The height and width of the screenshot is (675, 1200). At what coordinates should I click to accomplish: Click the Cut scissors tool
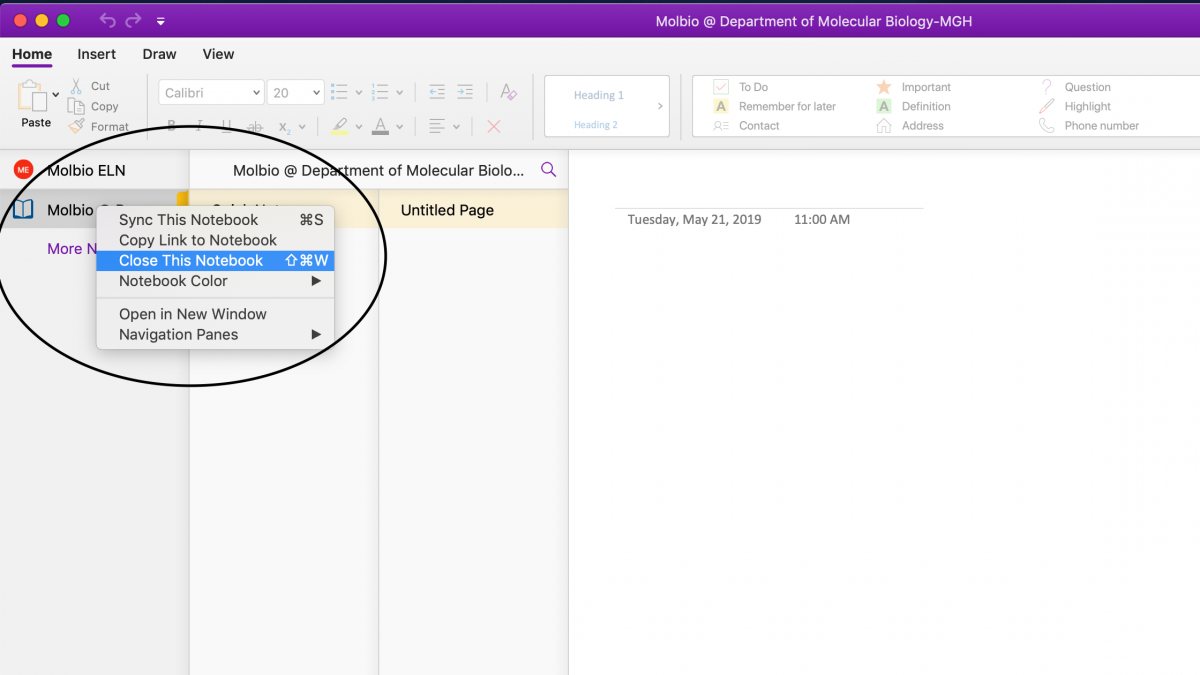pos(89,87)
